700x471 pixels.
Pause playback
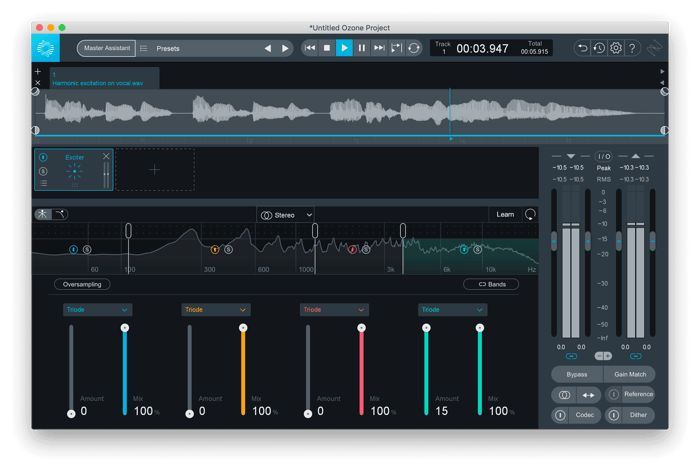[362, 48]
